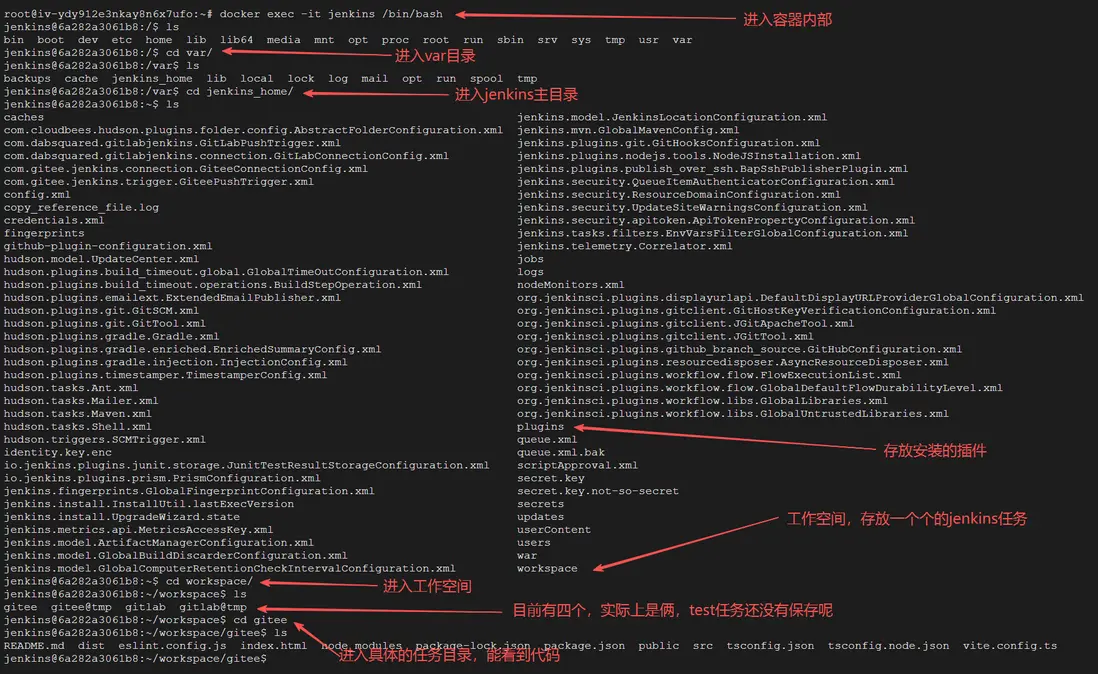Click the final '~/workspace/gitee$' prompt line
Screen dimensions: 1098x674
pos(135,659)
